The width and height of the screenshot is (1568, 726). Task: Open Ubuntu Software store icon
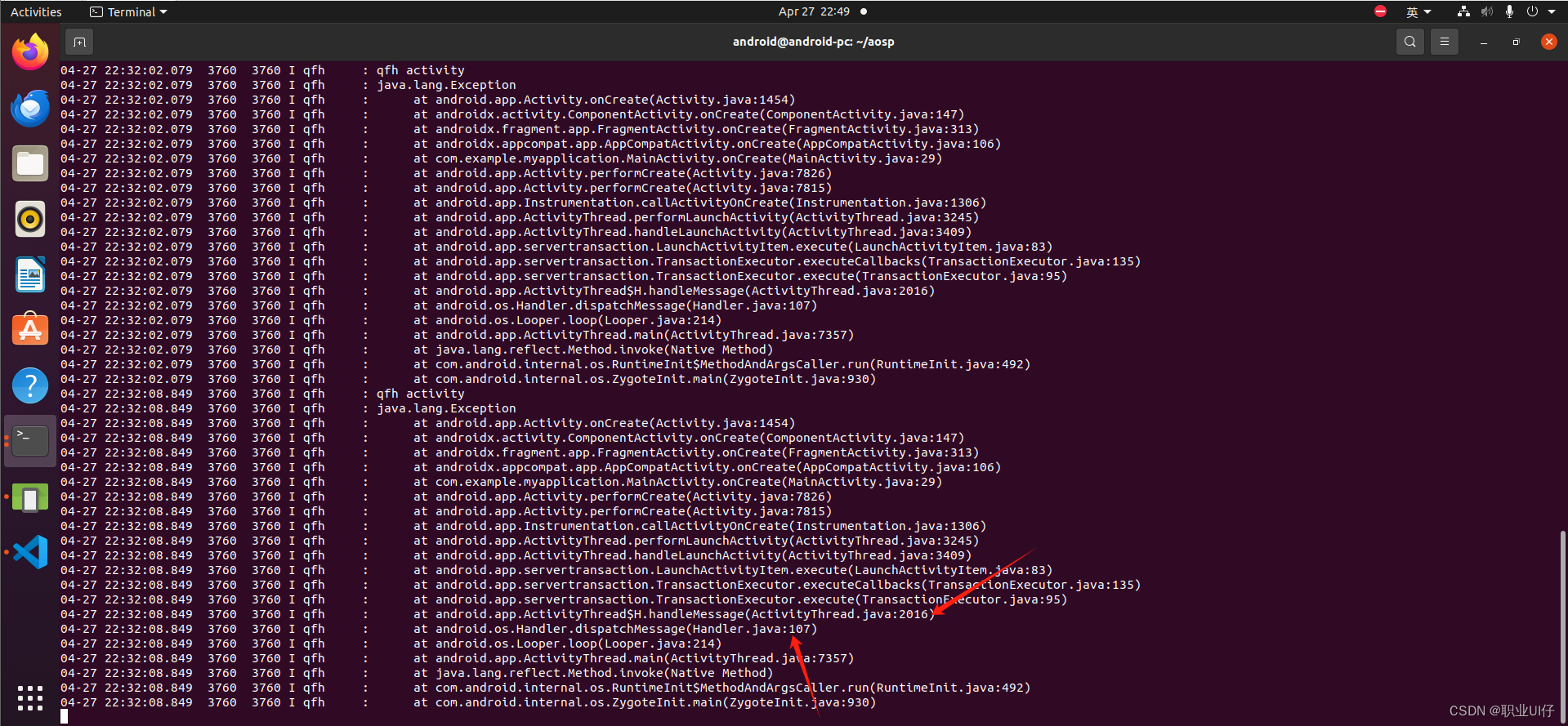click(x=30, y=330)
